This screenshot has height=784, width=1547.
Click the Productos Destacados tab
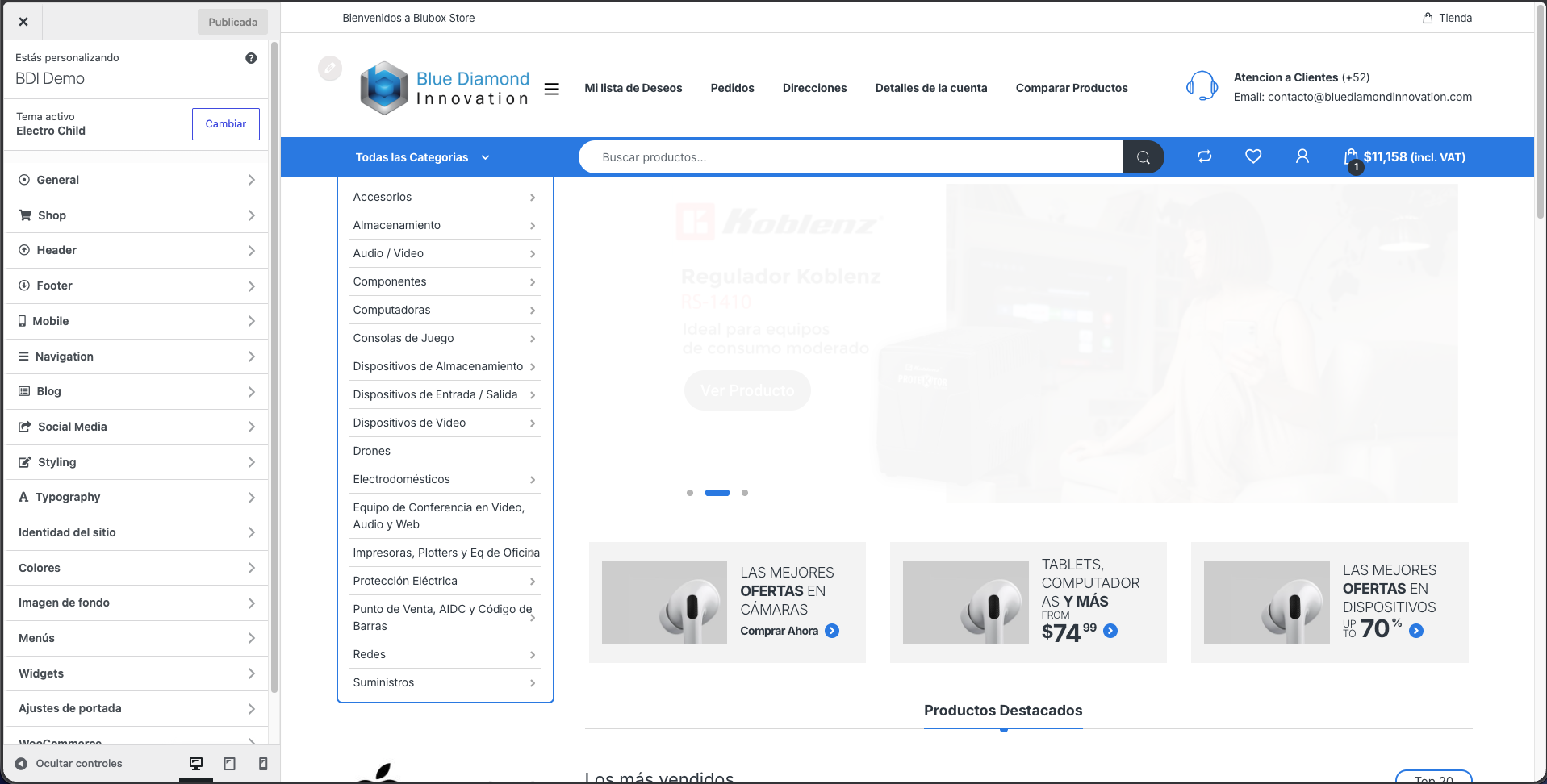[x=1003, y=711]
